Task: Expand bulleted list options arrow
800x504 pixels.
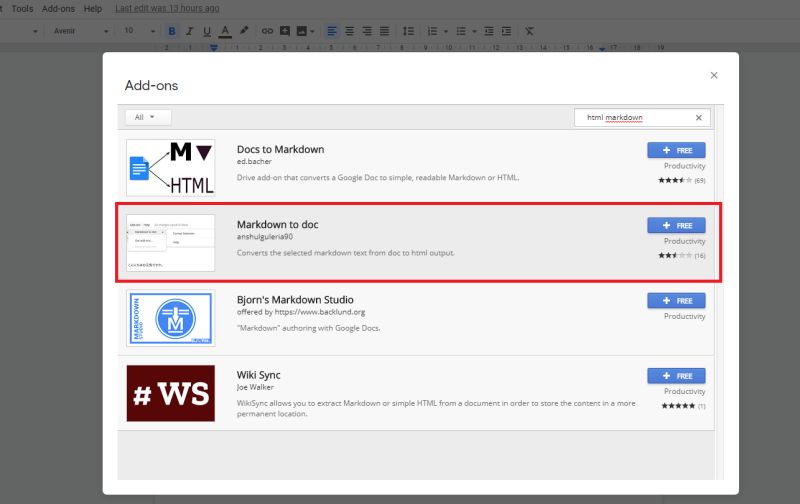Action: (x=474, y=32)
